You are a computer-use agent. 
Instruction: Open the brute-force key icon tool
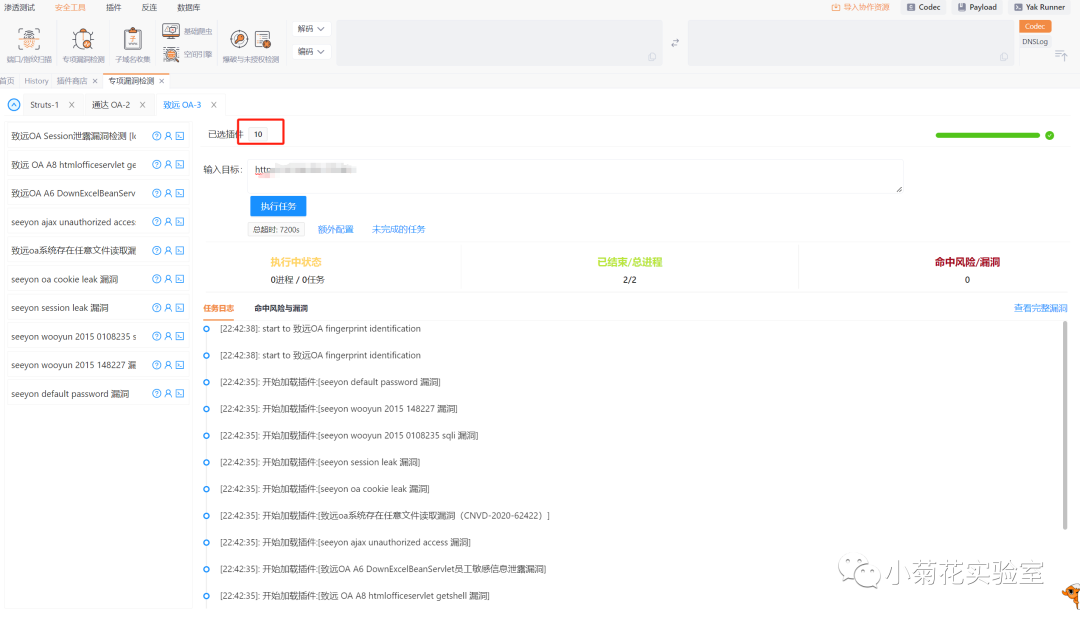pyautogui.click(x=239, y=39)
